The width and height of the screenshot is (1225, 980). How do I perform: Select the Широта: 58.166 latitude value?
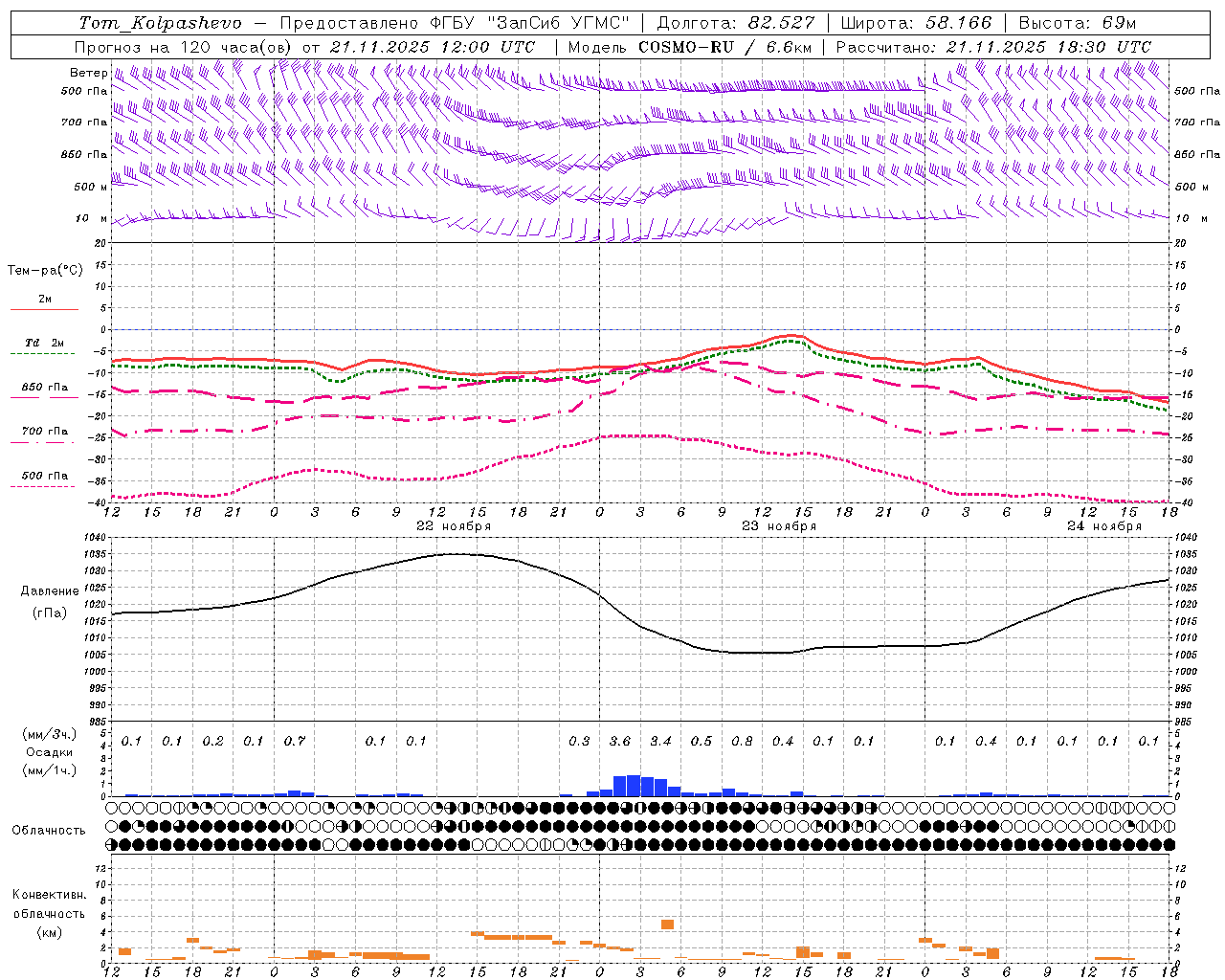(x=917, y=23)
